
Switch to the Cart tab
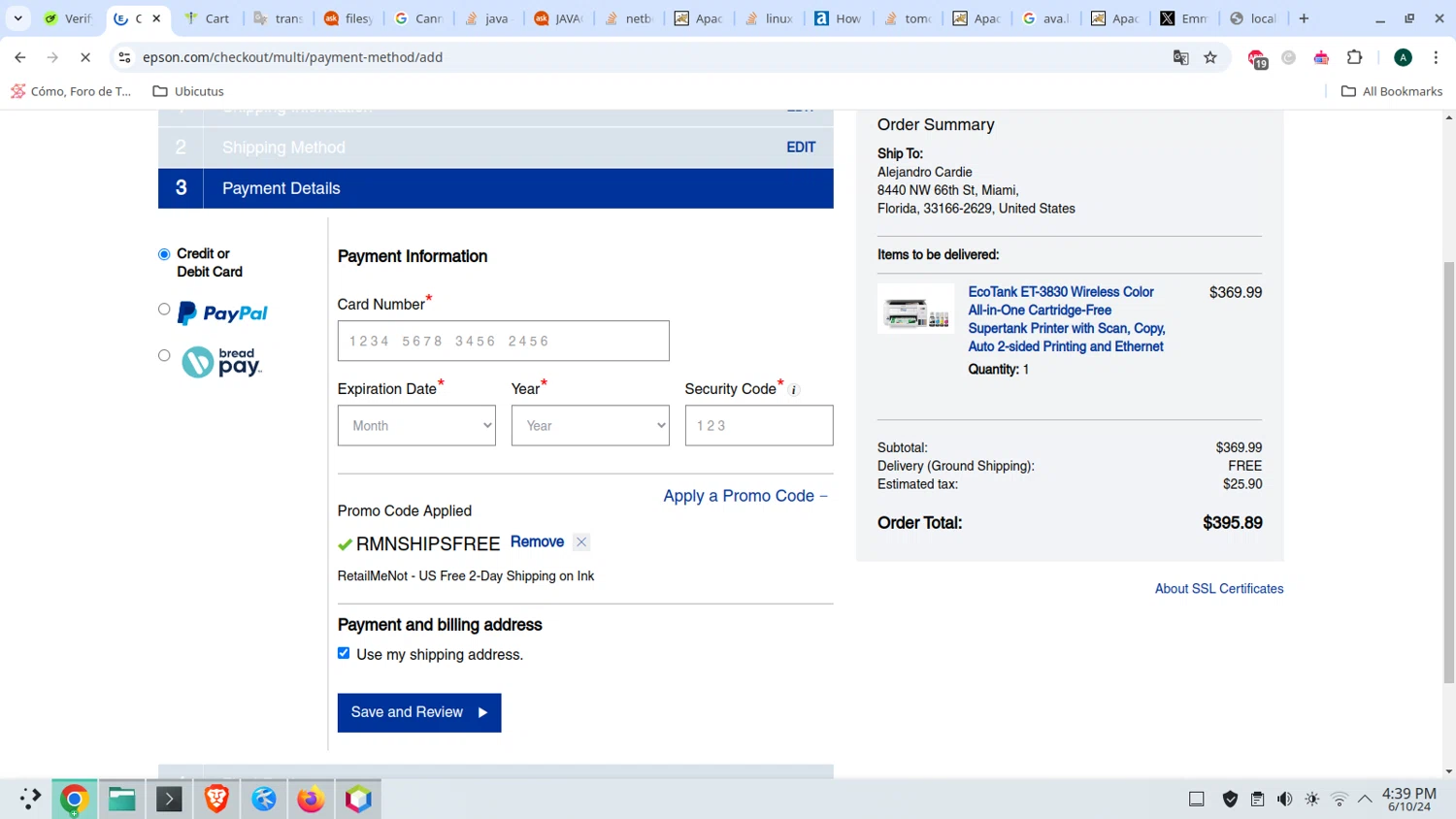(x=207, y=18)
